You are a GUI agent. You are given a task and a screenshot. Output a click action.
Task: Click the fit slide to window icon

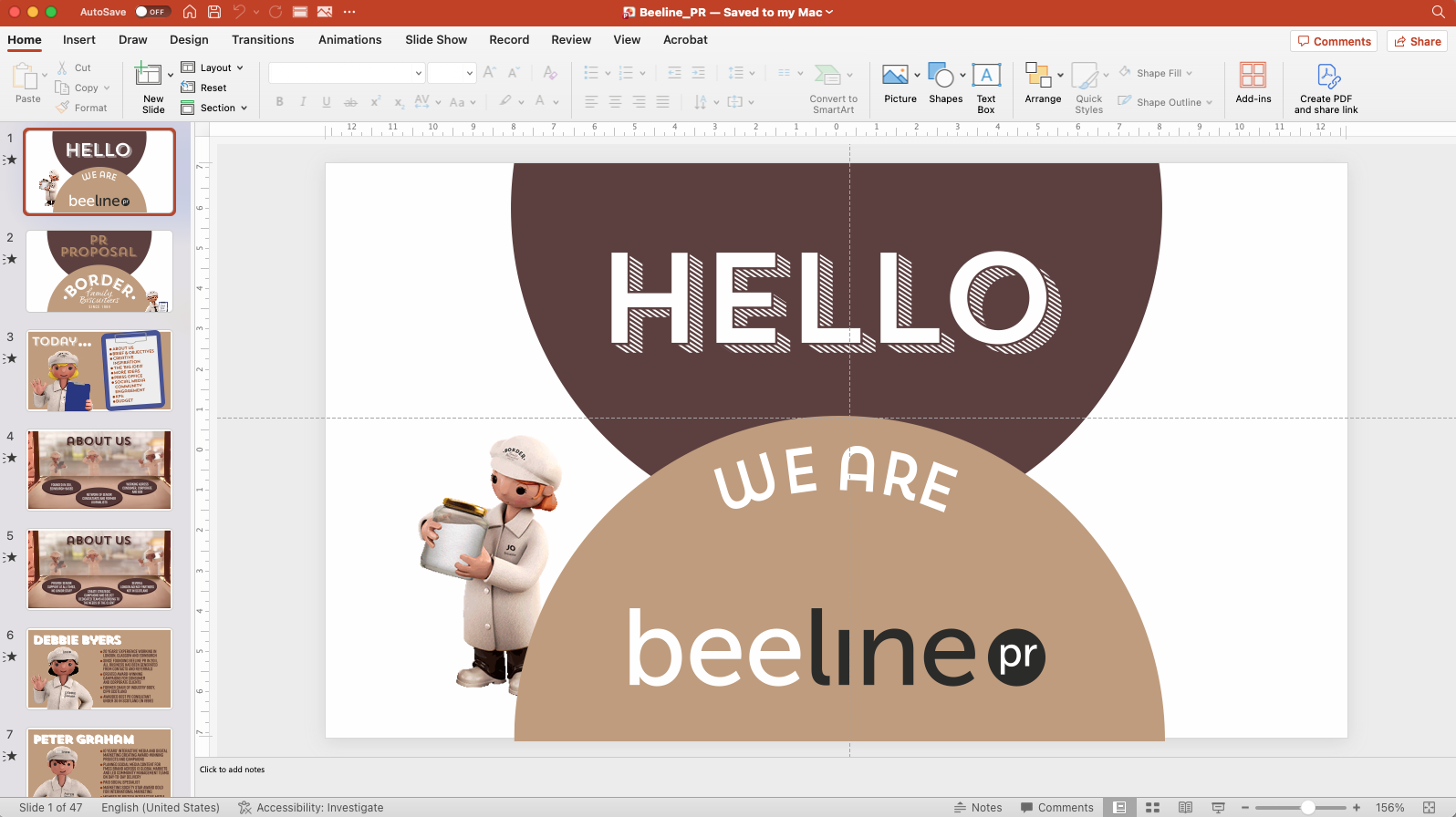pyautogui.click(x=1430, y=808)
